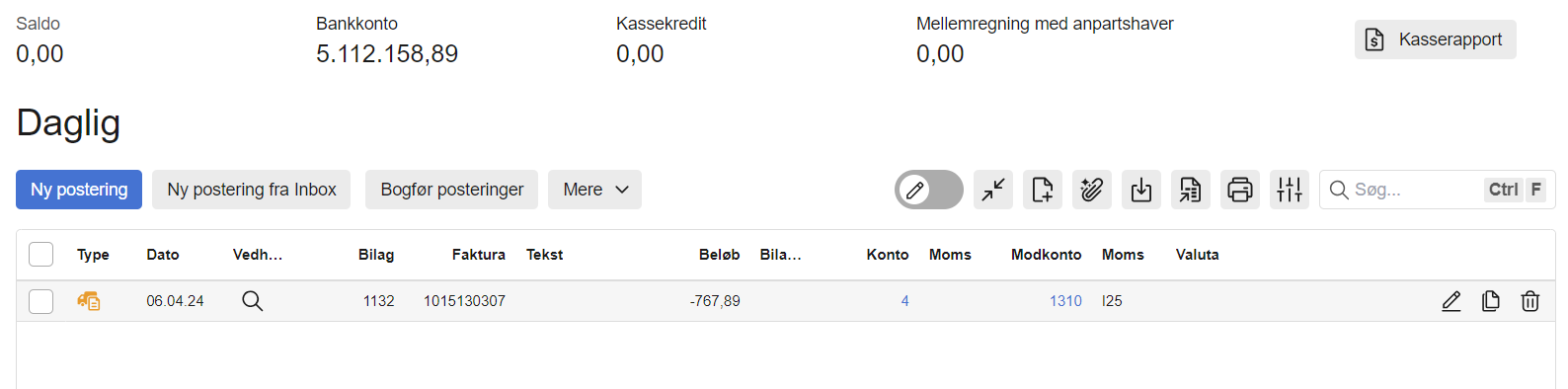Open account link 1310 in Modkonto

[x=1065, y=301]
